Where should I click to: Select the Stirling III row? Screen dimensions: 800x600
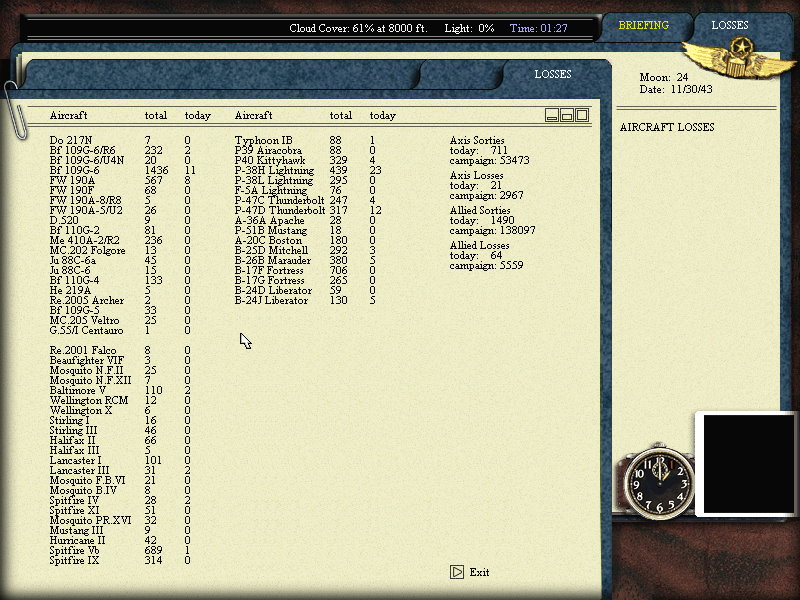(x=120, y=431)
